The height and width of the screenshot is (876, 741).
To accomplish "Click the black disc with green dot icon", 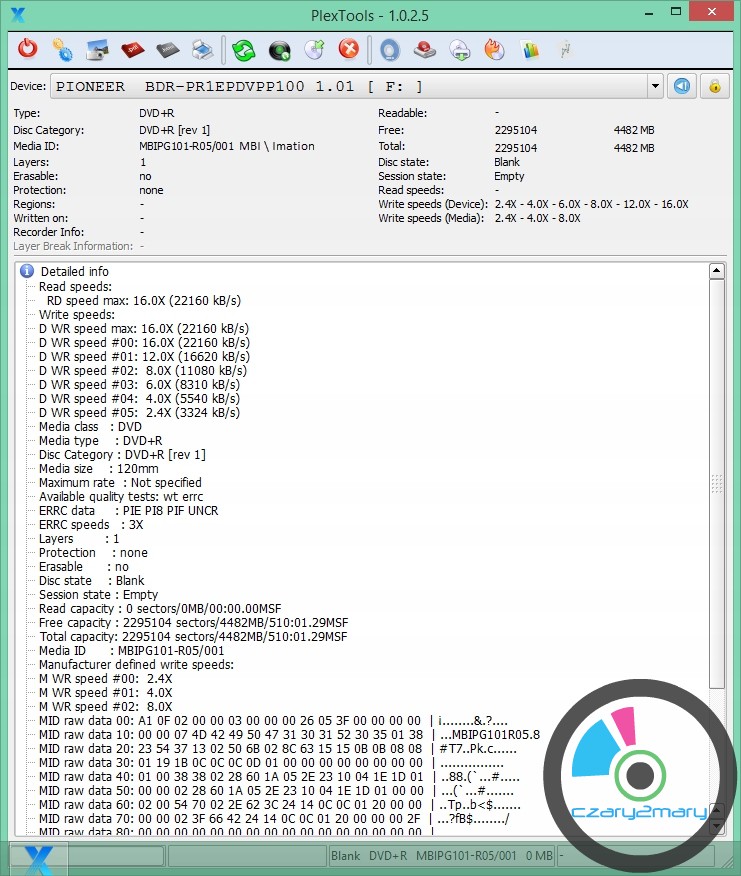I will coord(279,49).
